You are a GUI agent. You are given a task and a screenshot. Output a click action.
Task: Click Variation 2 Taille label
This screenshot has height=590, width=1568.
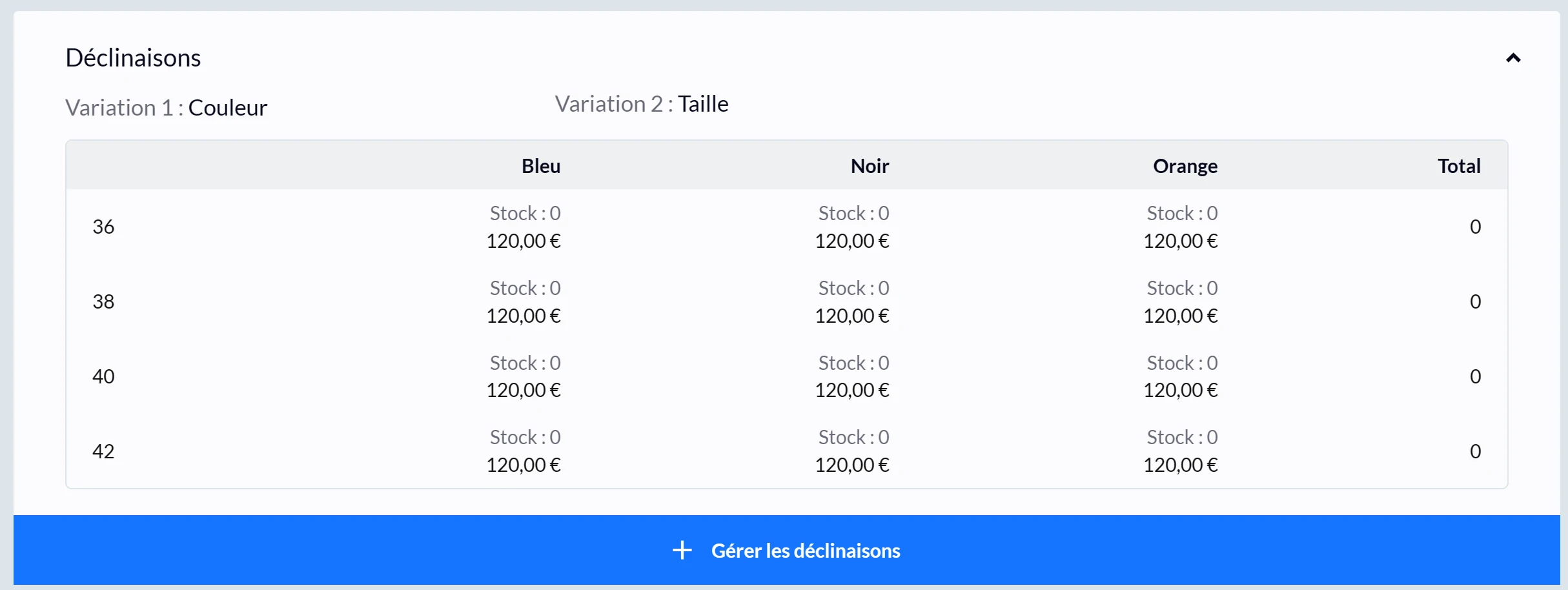click(642, 103)
